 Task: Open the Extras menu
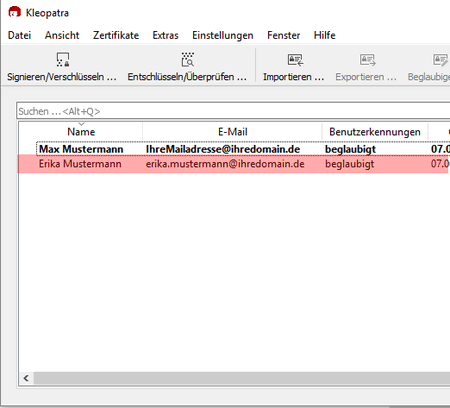click(x=165, y=35)
